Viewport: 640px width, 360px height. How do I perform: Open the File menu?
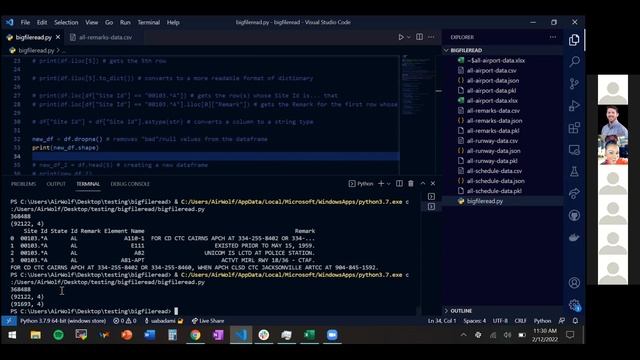(x=25, y=22)
